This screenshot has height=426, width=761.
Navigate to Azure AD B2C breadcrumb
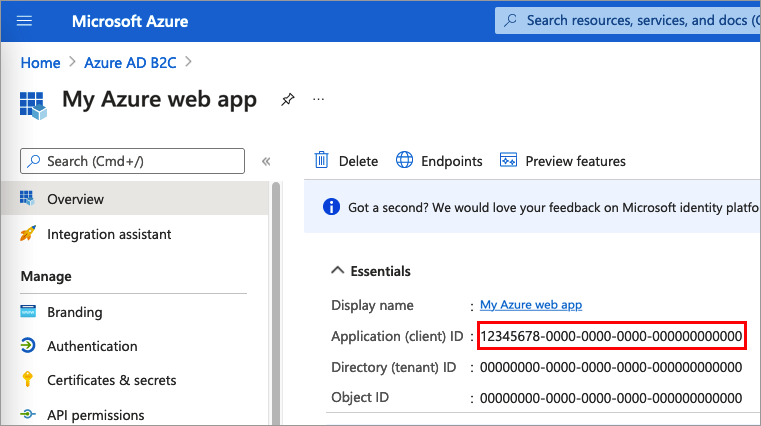132,62
